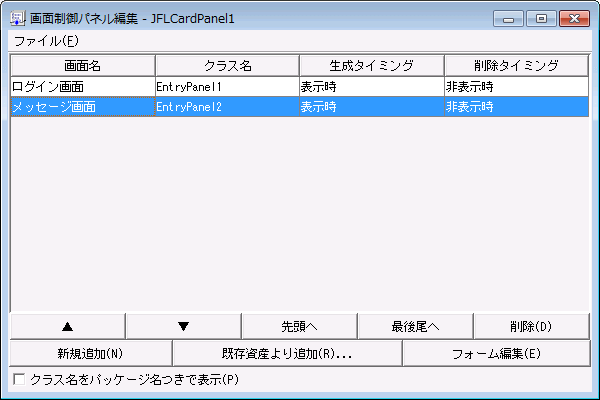Minimize the 画面制御パネル編集 window
Screen dimensions: 600x400
pos(508,18)
